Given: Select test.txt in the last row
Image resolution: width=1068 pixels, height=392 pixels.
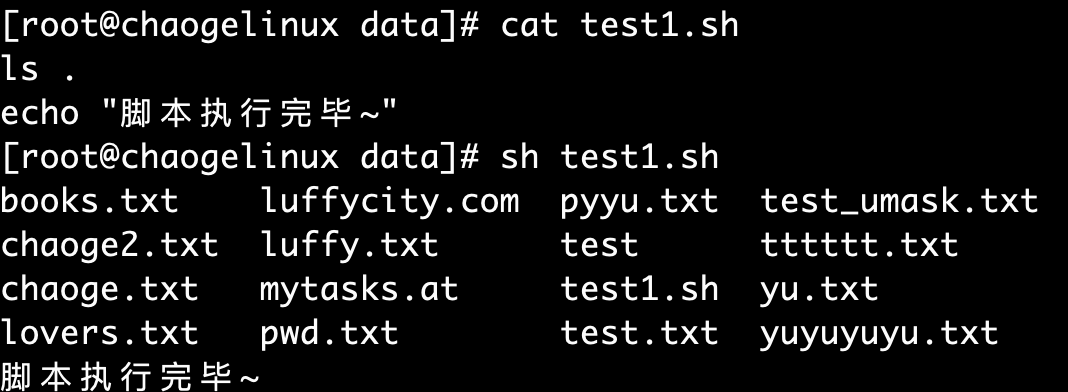Looking at the screenshot, I should point(640,333).
